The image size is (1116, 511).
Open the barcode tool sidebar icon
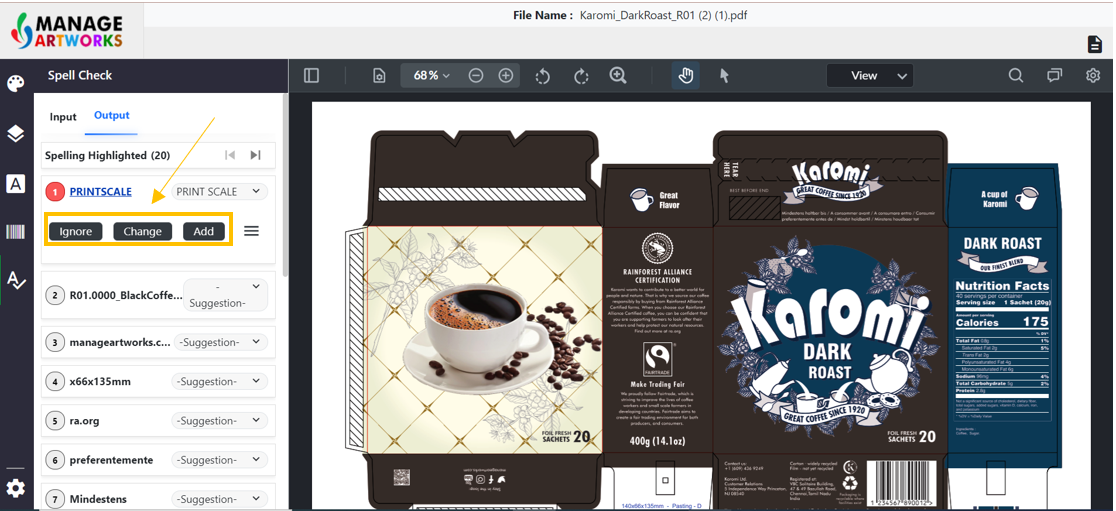pos(15,231)
